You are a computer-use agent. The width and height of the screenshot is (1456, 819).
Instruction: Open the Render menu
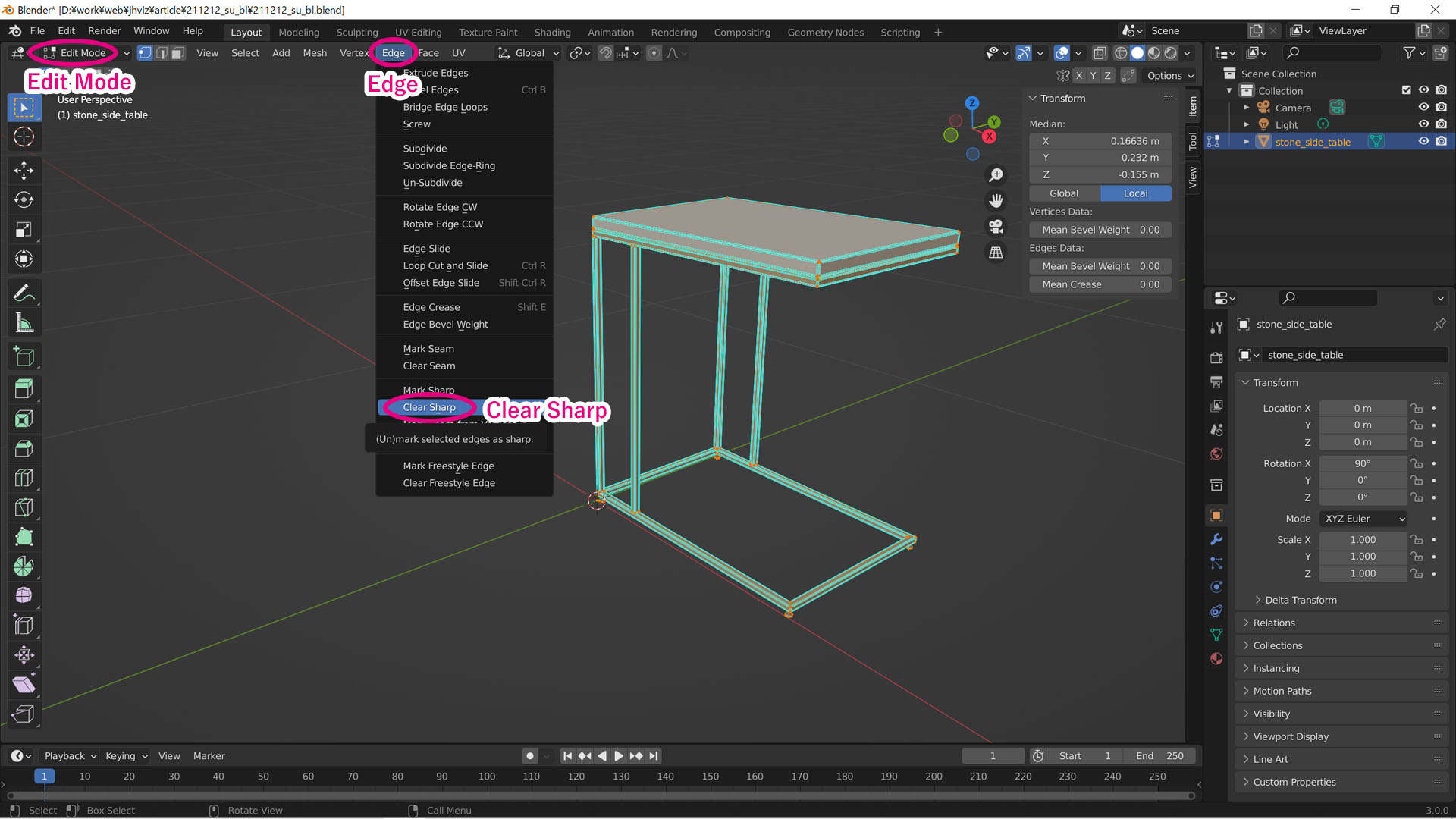click(x=105, y=31)
